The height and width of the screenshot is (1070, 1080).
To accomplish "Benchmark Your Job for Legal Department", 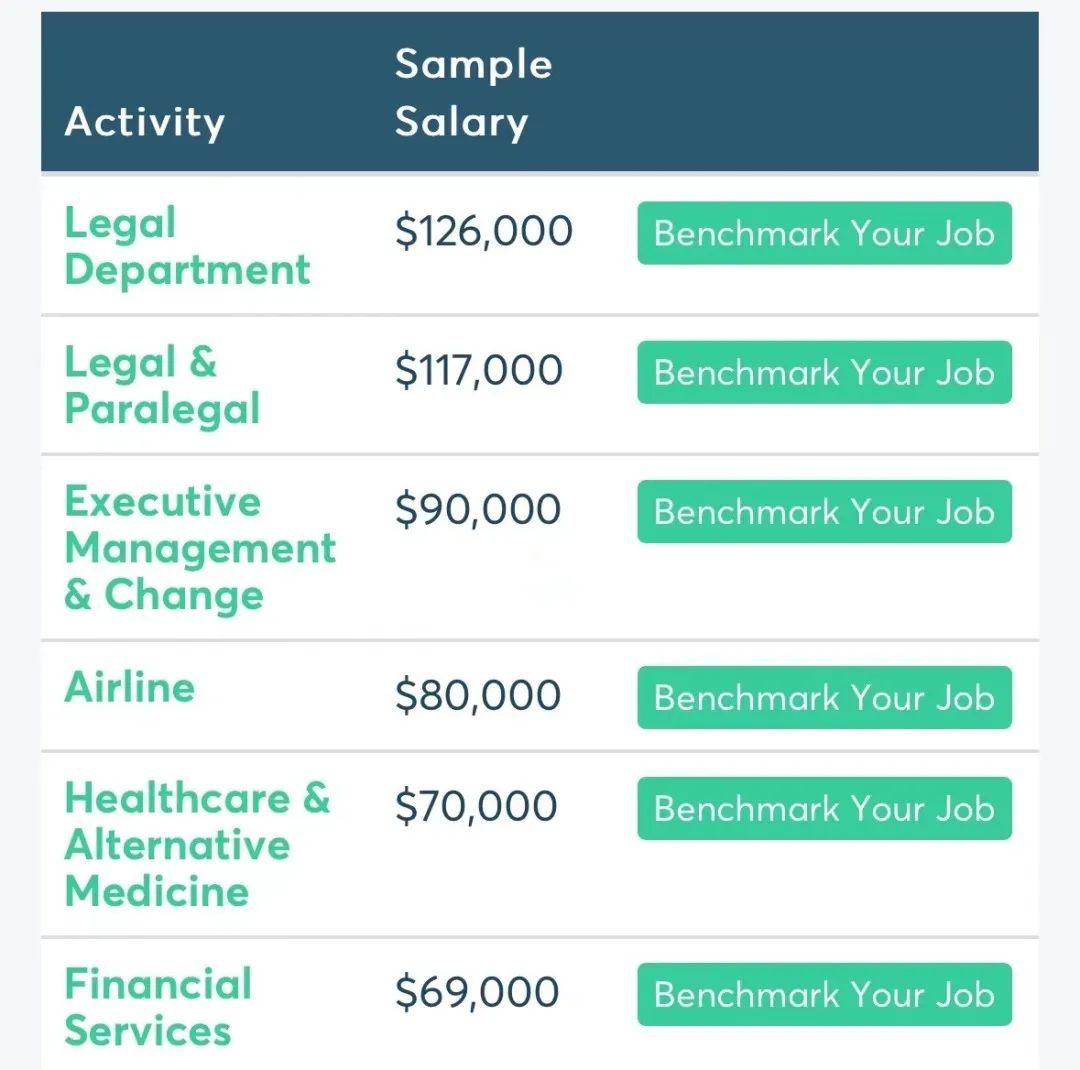I will pos(824,233).
